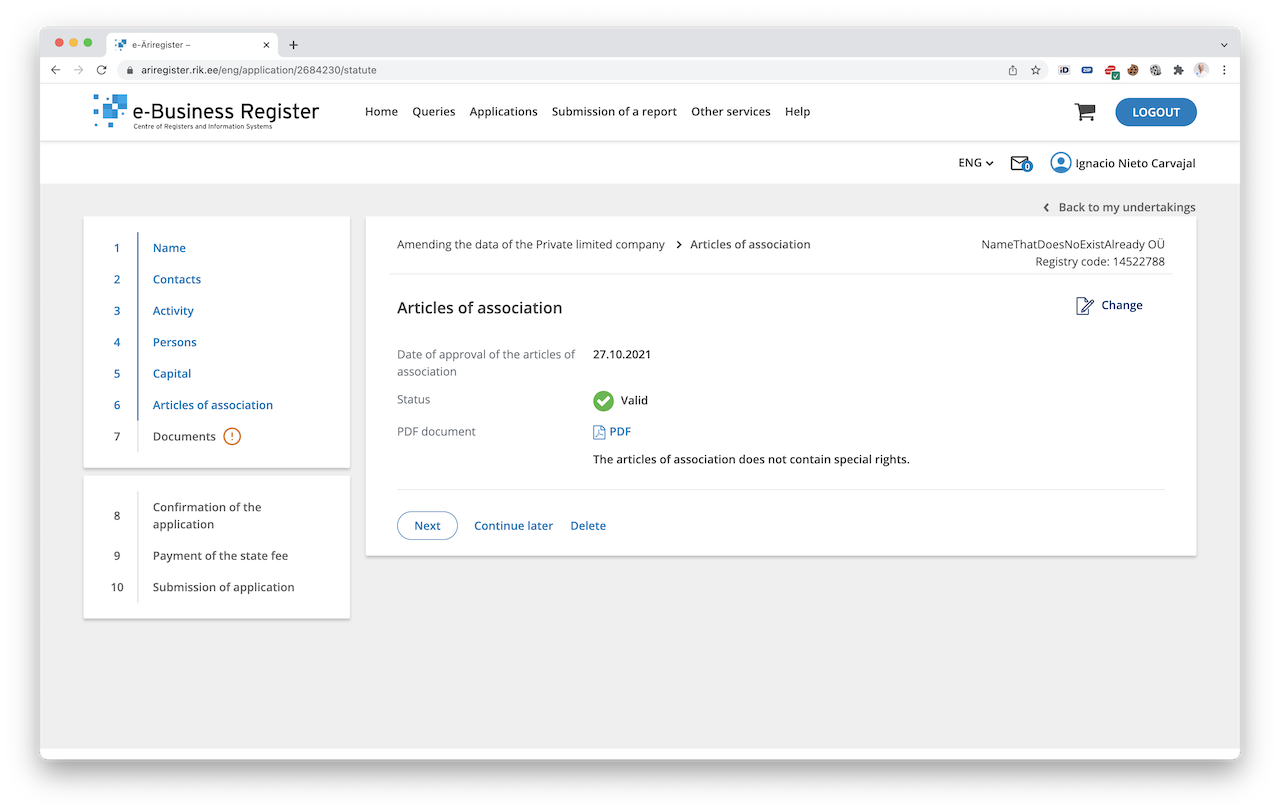Screen dimensions: 1280x812
Task: Click the LOGOUT button
Action: [1155, 112]
